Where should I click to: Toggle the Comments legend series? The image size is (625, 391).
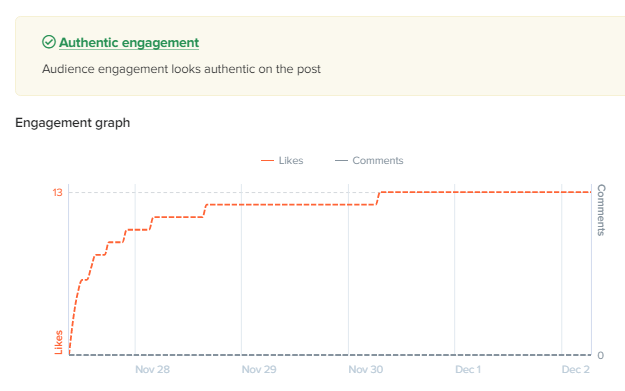pos(369,161)
